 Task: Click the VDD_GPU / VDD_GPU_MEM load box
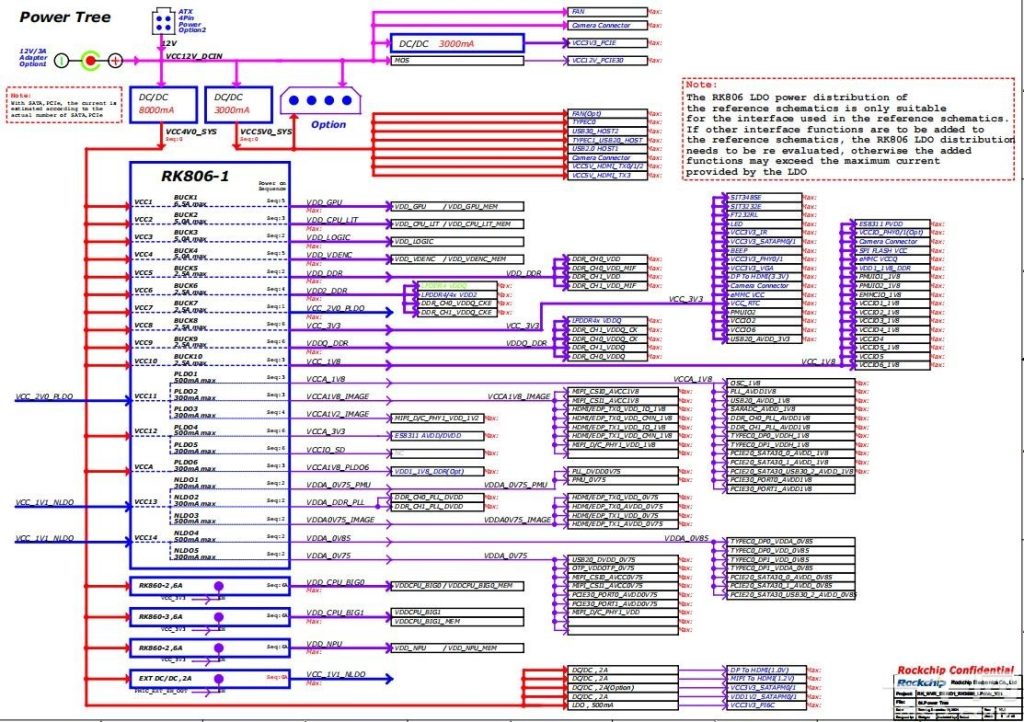click(x=457, y=206)
